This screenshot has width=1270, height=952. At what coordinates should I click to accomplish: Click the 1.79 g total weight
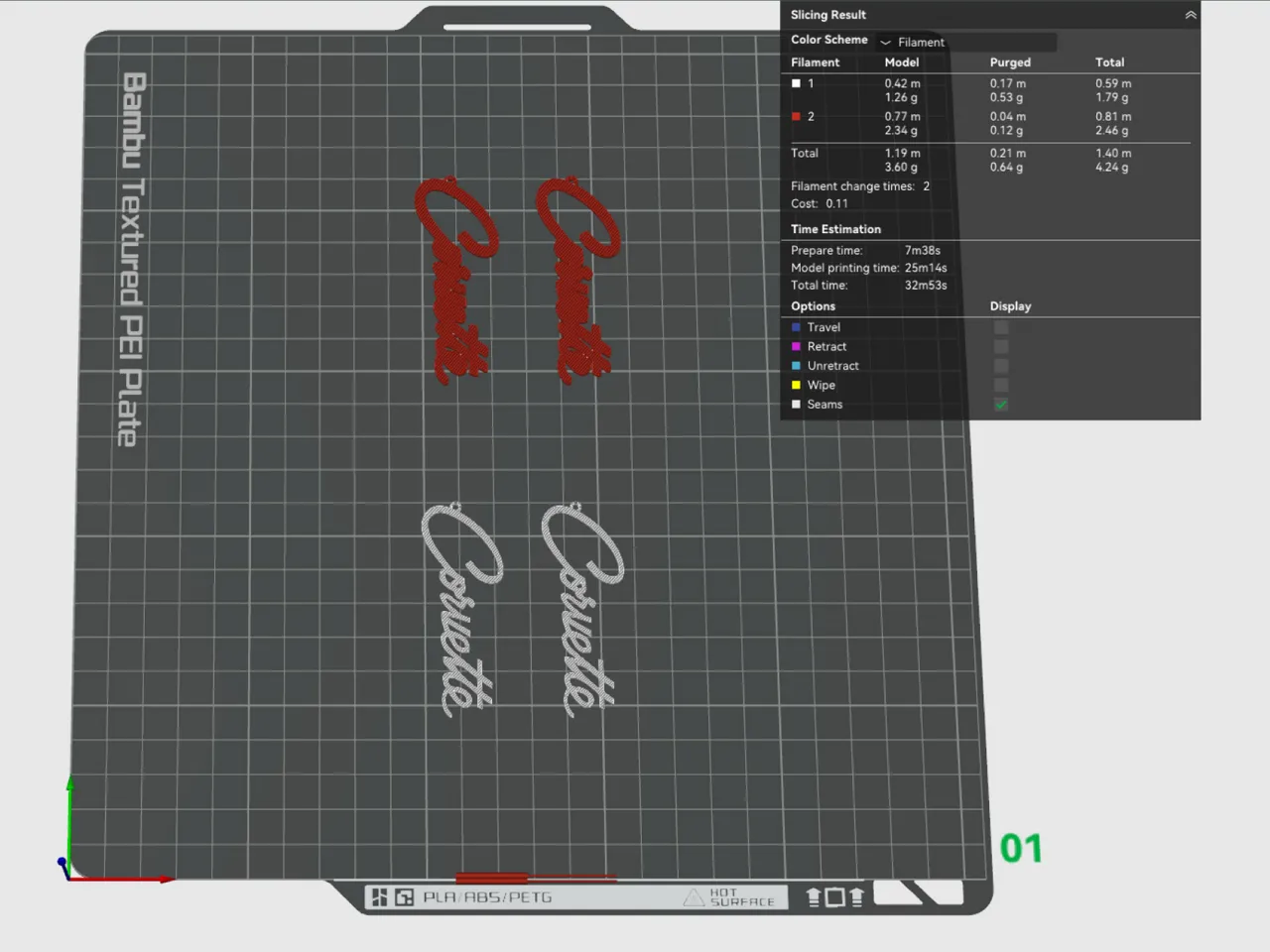click(1111, 97)
